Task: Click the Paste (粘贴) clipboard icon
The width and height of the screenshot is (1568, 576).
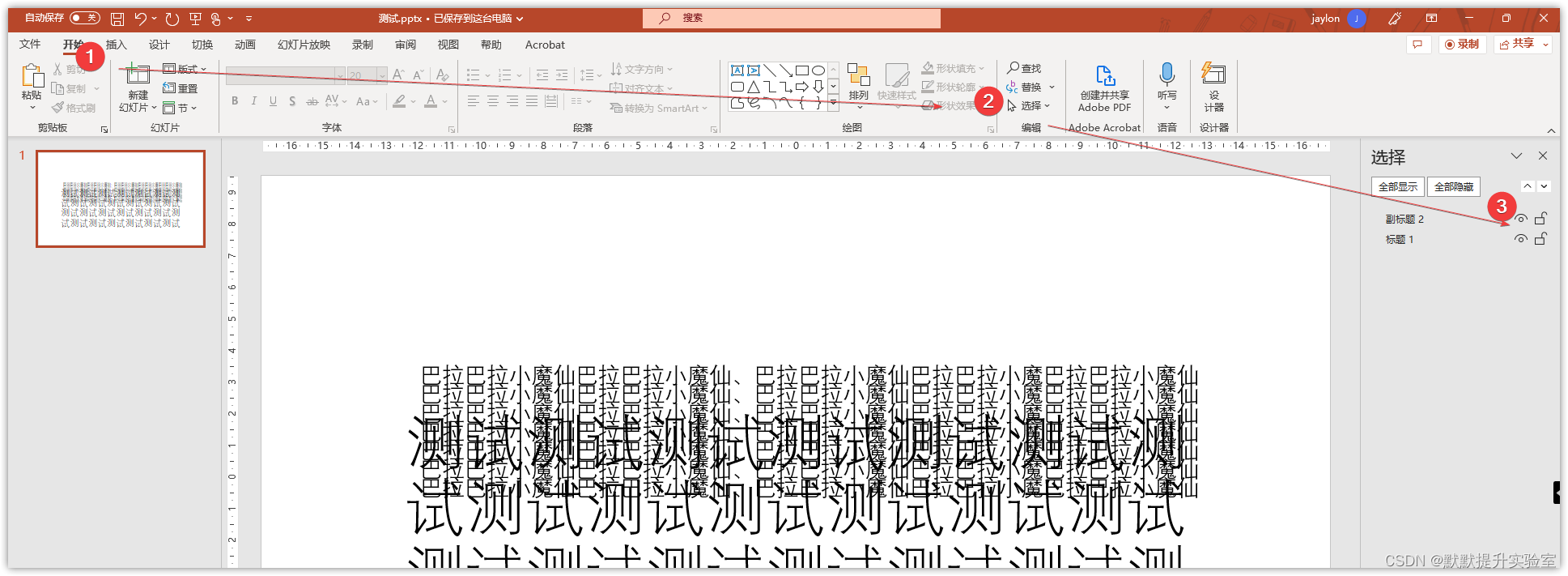Action: (32, 76)
